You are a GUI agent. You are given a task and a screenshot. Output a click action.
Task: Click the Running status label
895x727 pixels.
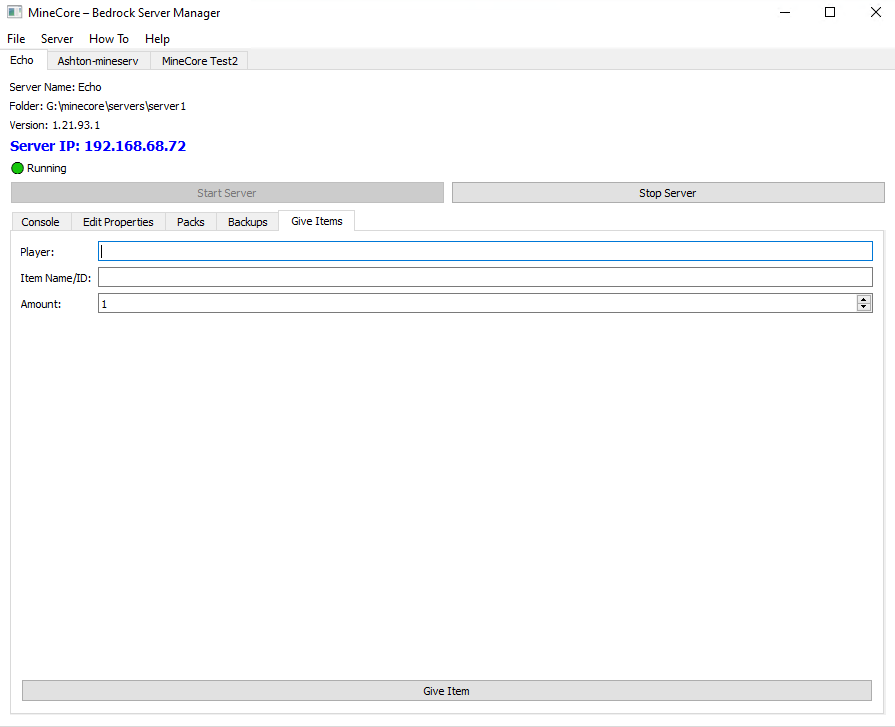pyautogui.click(x=47, y=168)
